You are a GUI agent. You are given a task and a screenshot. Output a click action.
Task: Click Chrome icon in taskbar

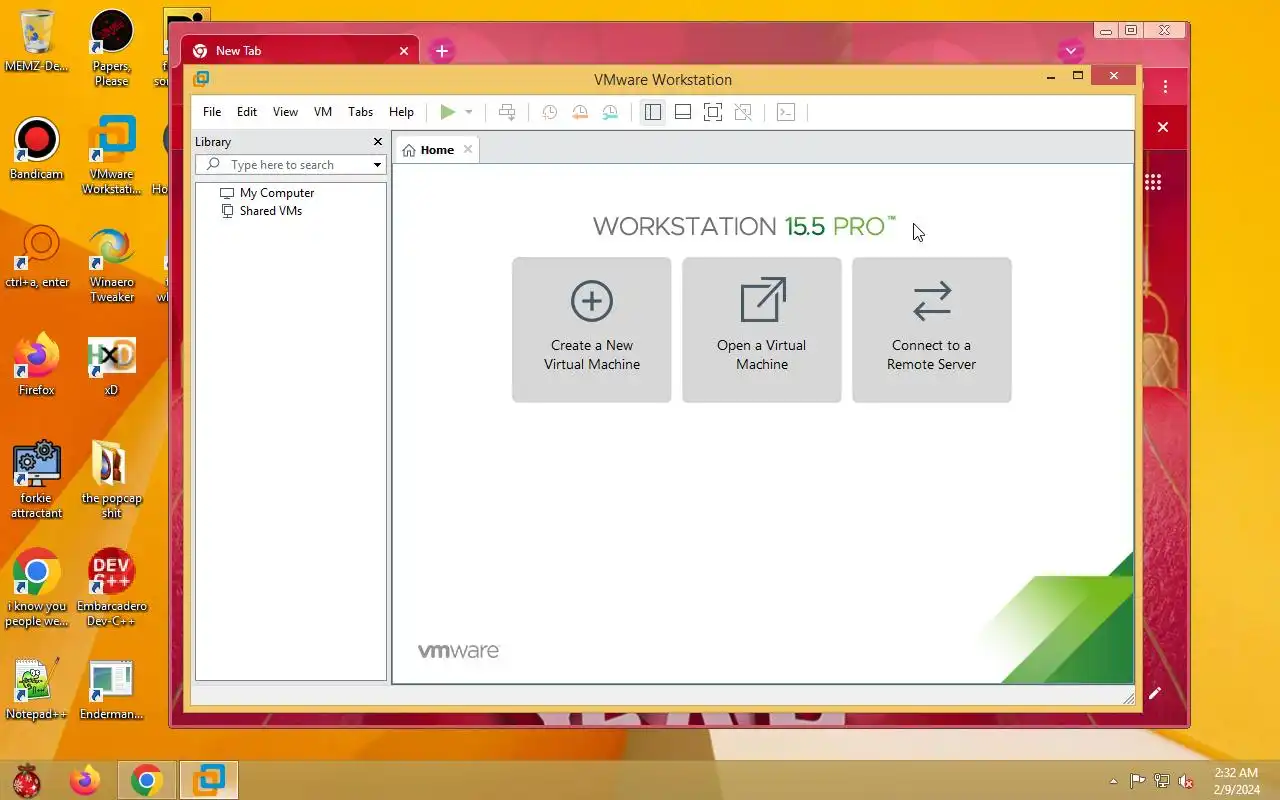point(147,780)
